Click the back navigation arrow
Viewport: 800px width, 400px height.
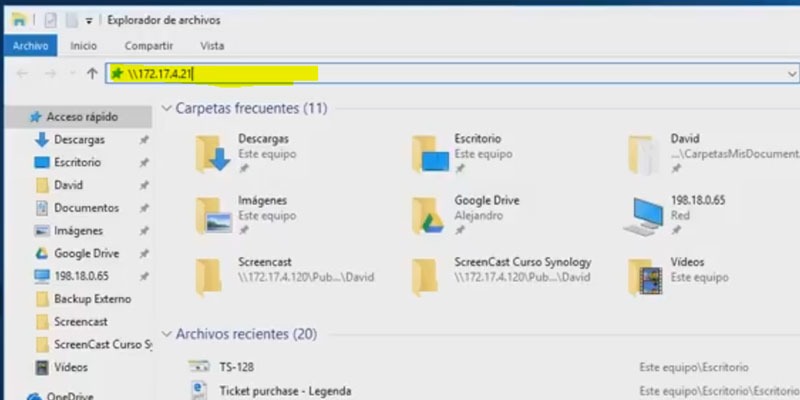tap(22, 74)
